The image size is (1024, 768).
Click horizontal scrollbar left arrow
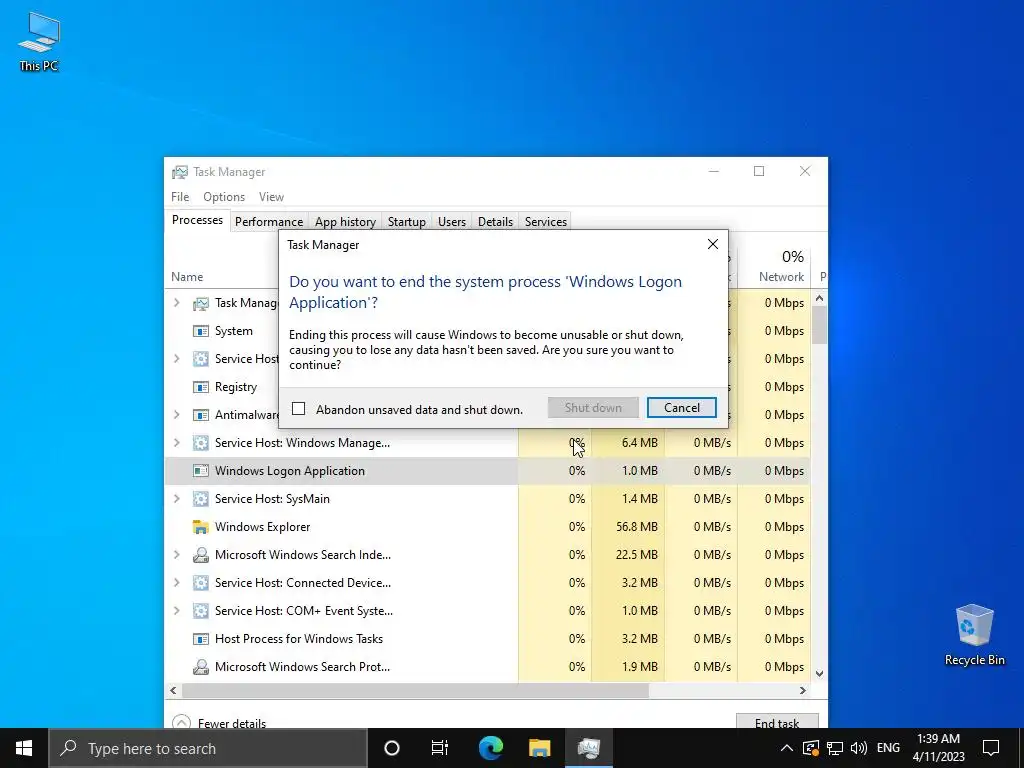point(173,690)
